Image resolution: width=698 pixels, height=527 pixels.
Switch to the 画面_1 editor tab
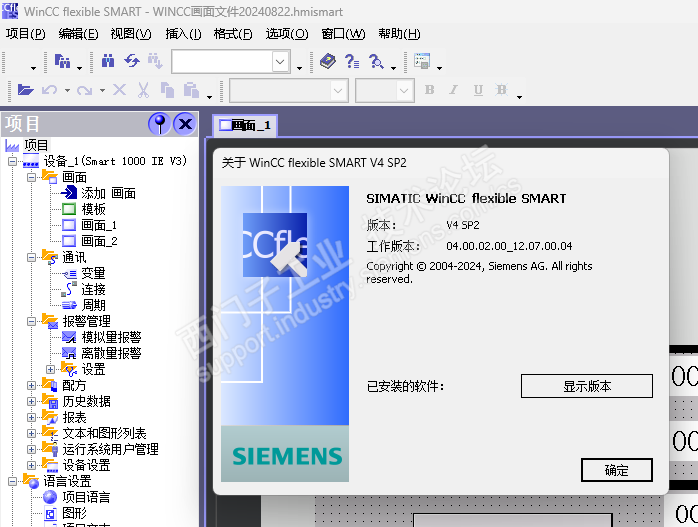pos(245,126)
